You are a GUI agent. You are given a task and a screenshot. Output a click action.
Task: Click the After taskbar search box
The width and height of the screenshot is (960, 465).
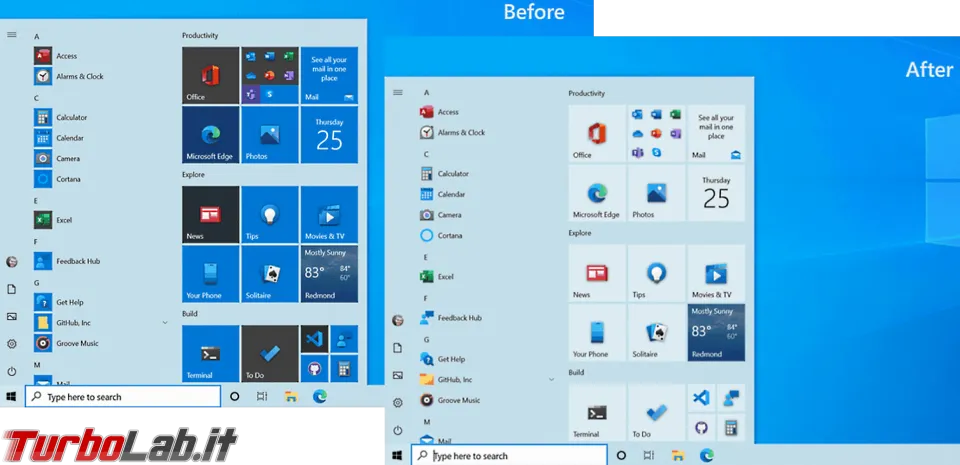(x=509, y=455)
